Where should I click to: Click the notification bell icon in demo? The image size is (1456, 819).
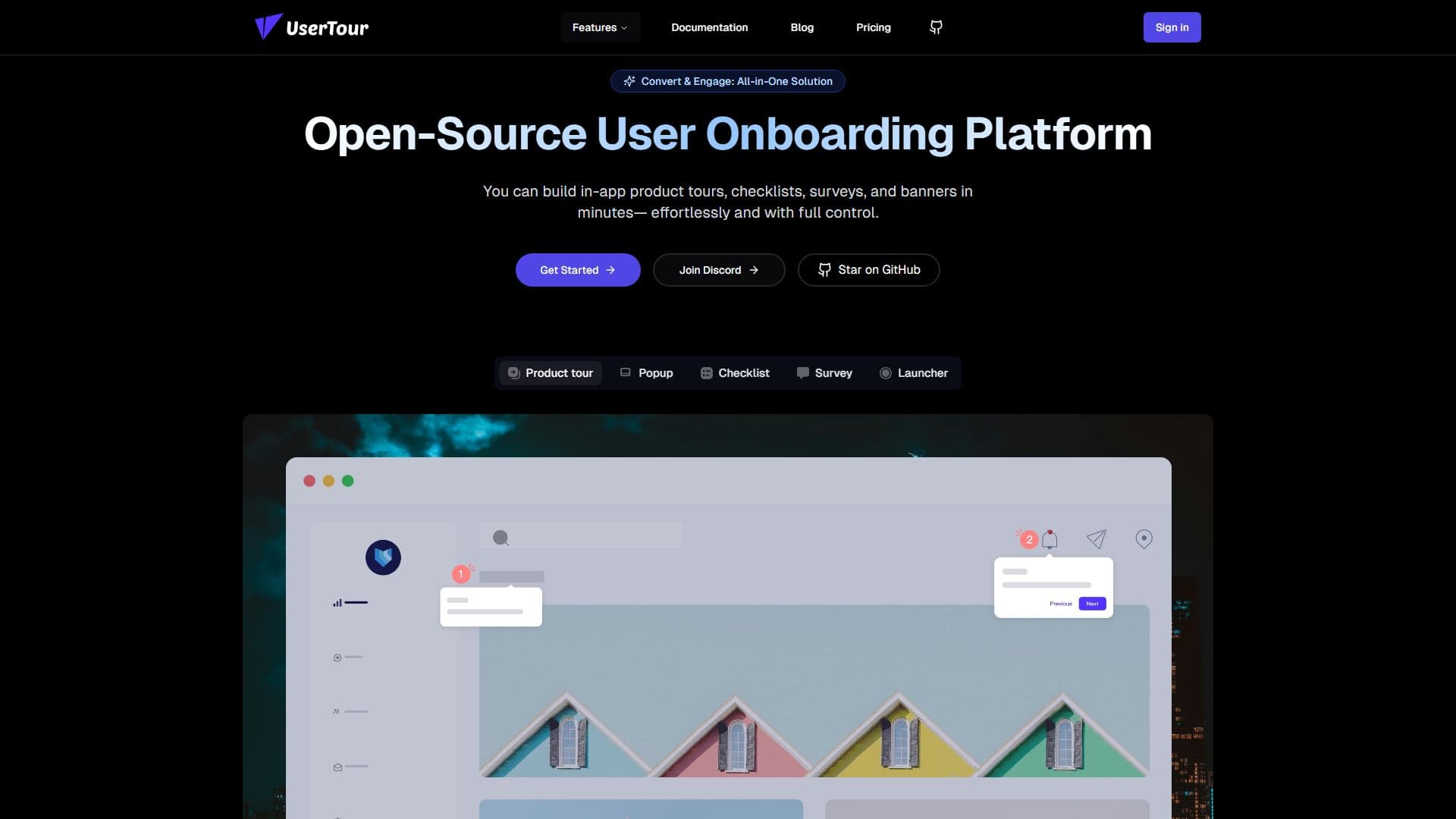tap(1050, 539)
